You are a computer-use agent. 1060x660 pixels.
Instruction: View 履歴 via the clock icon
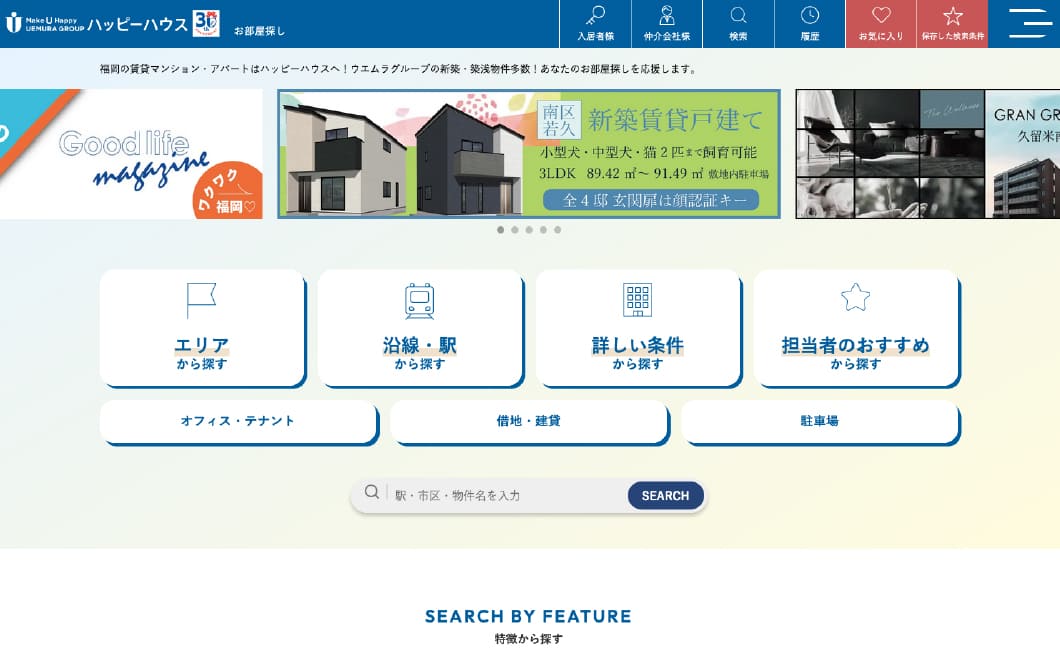point(809,17)
